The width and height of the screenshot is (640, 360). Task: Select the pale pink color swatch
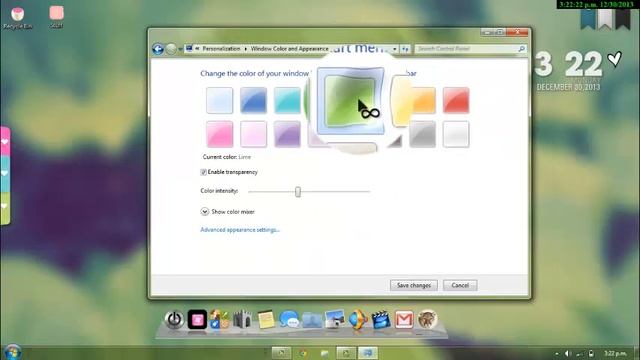253,134
